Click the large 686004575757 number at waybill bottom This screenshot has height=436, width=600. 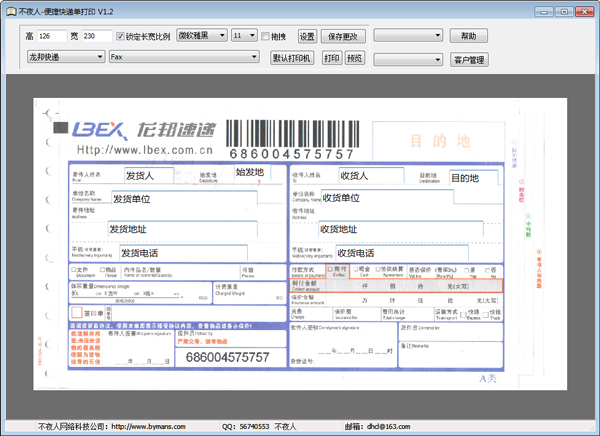click(x=228, y=357)
